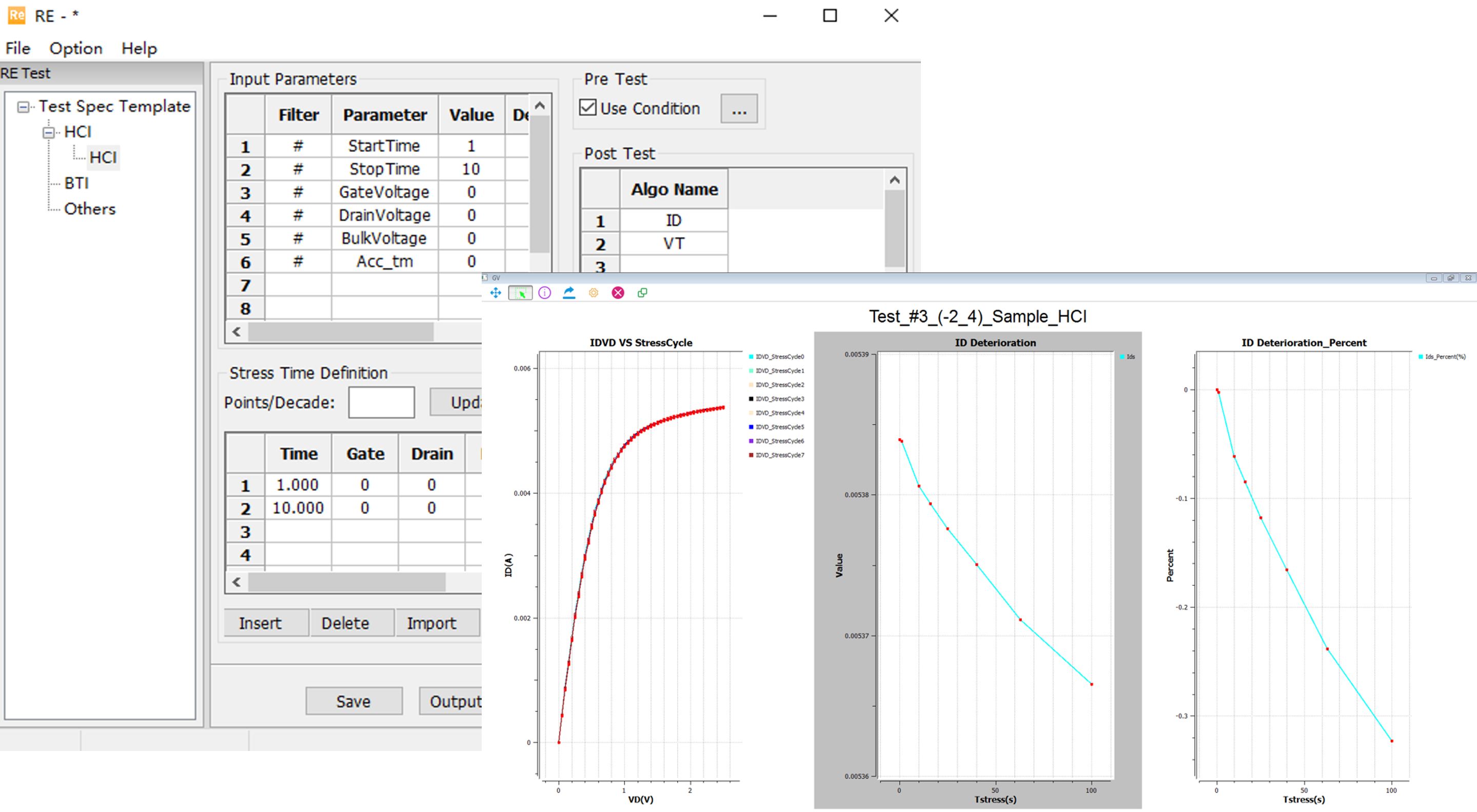The width and height of the screenshot is (1477, 812).
Task: Click the Re application logo icon
Action: [16, 15]
